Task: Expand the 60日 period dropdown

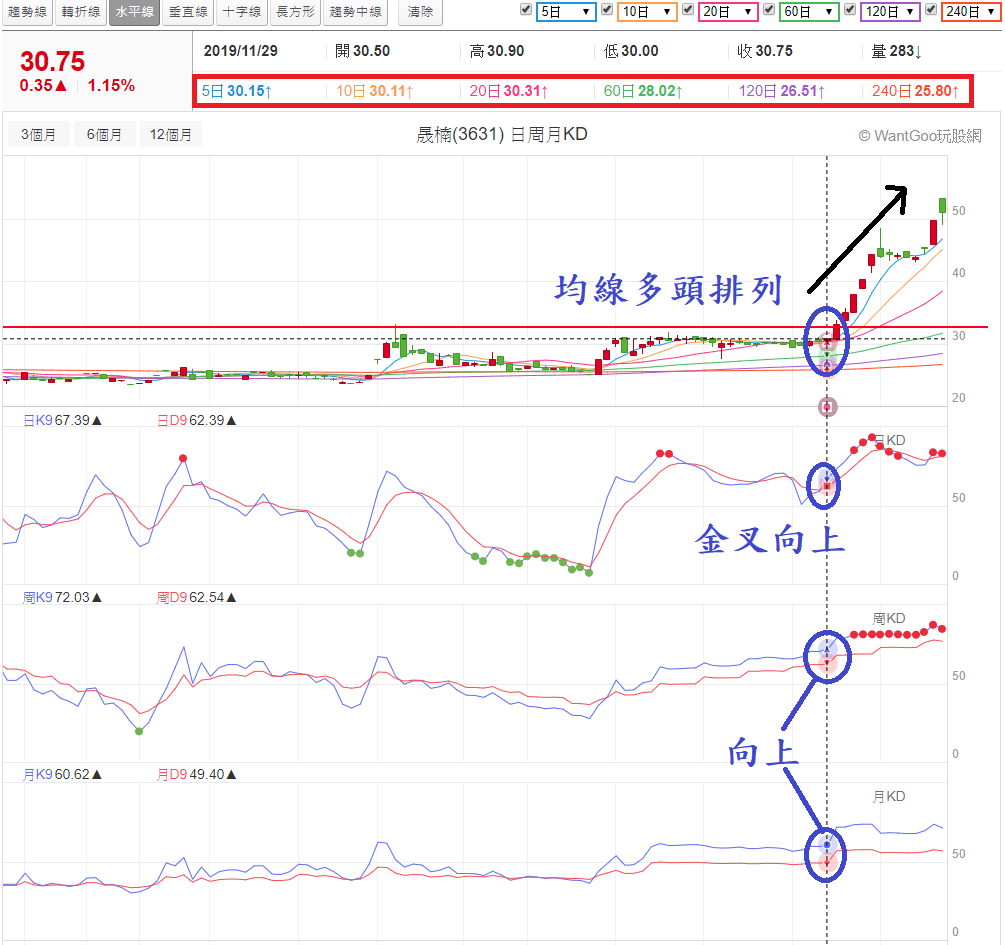Action: point(810,12)
